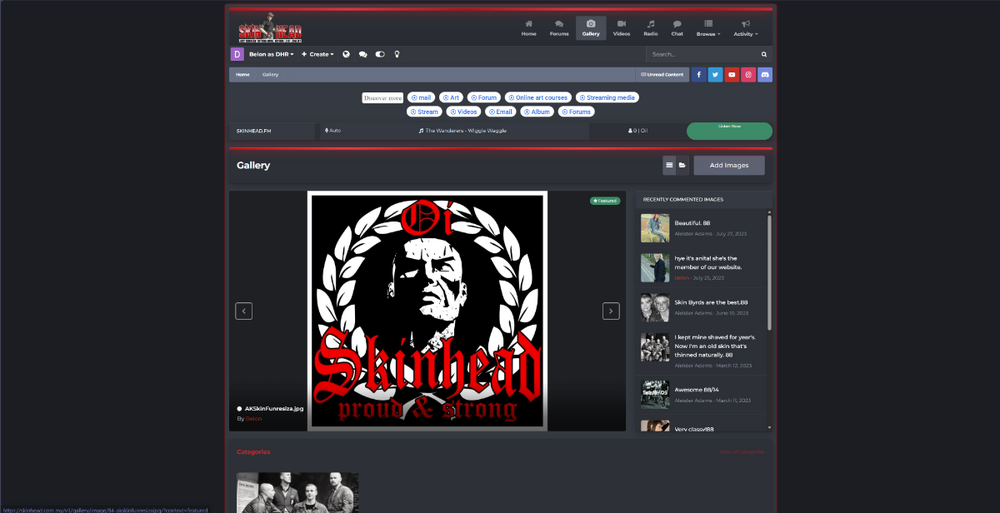
Task: Open the Discord social link icon
Action: [765, 75]
